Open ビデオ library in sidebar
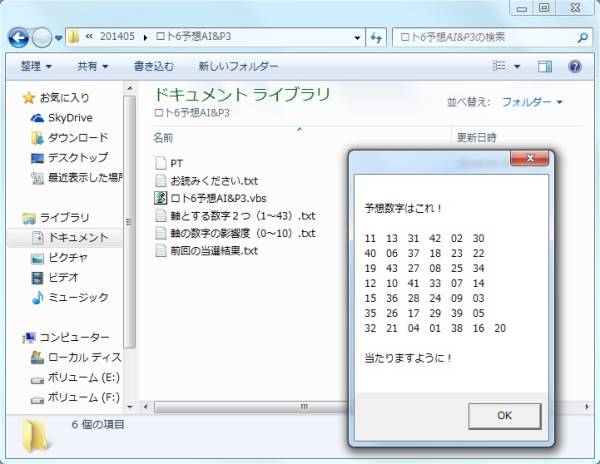The height and width of the screenshot is (464, 600). point(55,277)
